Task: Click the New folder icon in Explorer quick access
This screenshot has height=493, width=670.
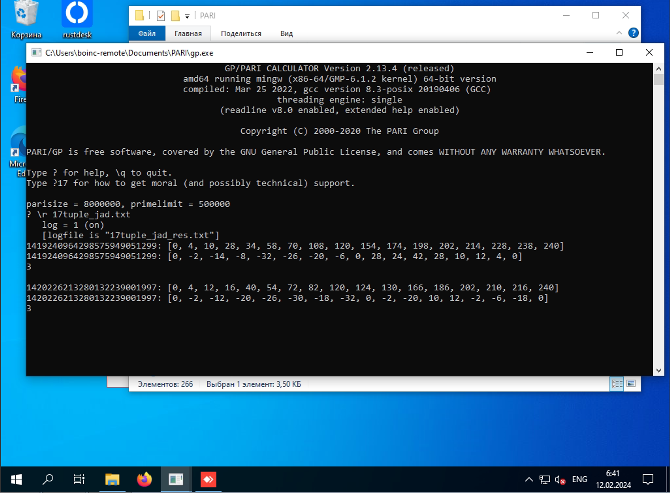Action: tap(175, 16)
